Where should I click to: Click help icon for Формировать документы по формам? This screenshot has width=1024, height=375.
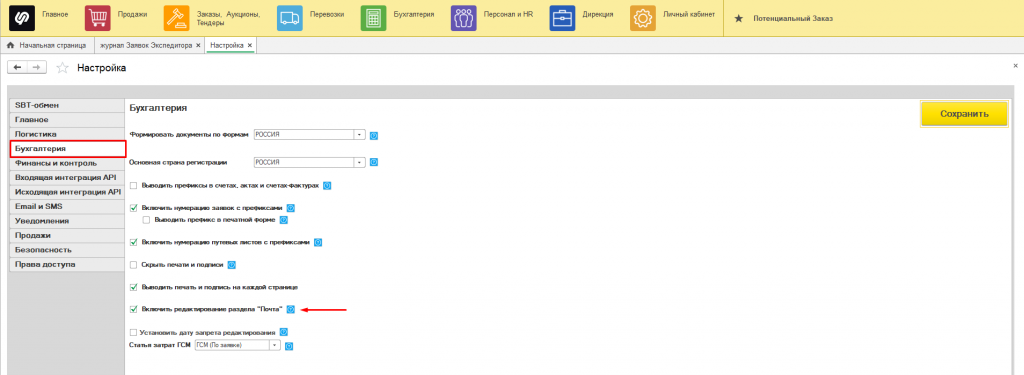374,135
